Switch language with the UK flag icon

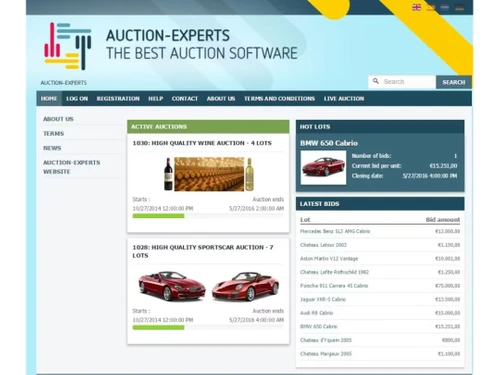coord(416,7)
